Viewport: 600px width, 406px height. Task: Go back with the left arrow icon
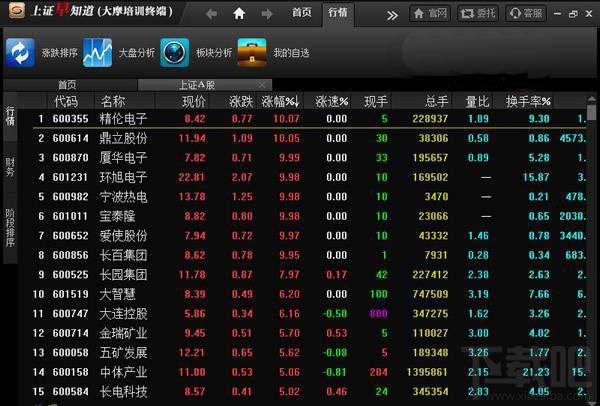tap(211, 14)
